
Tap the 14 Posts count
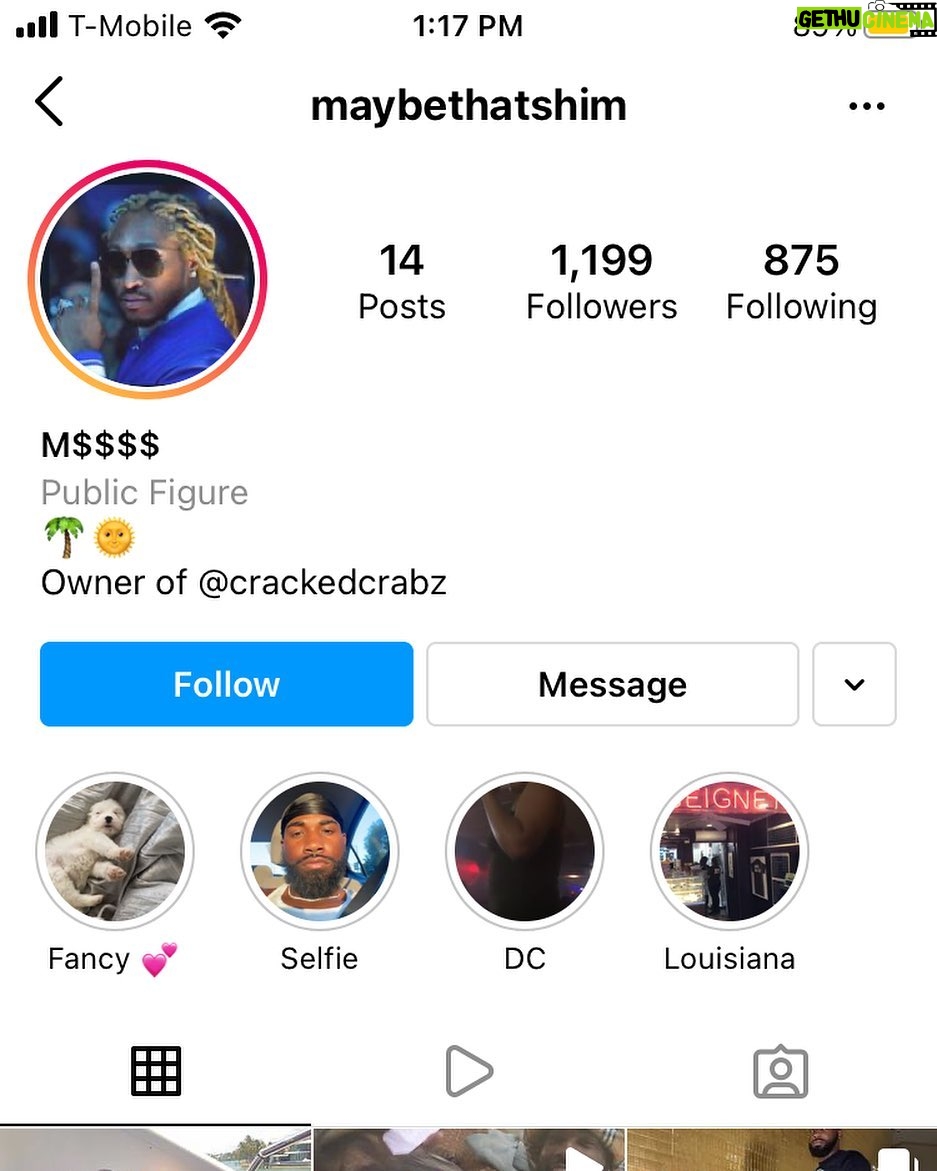tap(402, 282)
